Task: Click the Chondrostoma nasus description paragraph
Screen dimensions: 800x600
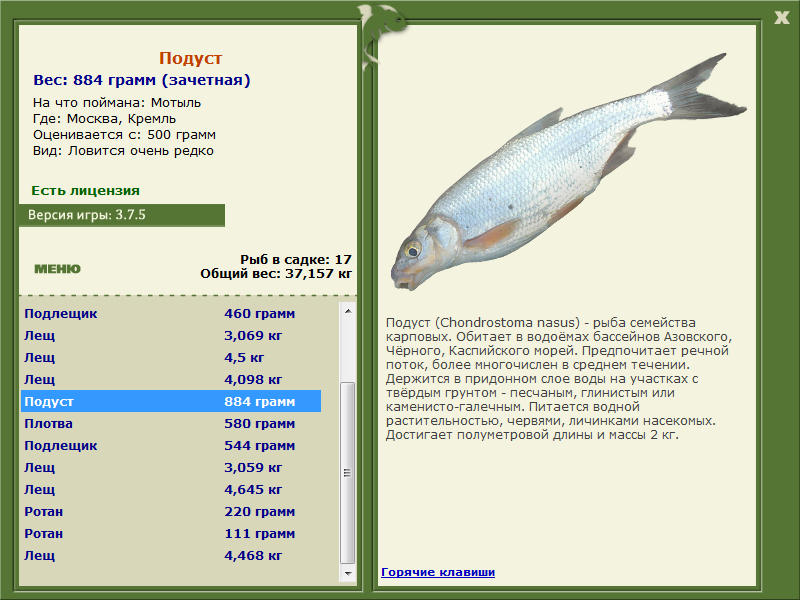Action: click(x=559, y=379)
